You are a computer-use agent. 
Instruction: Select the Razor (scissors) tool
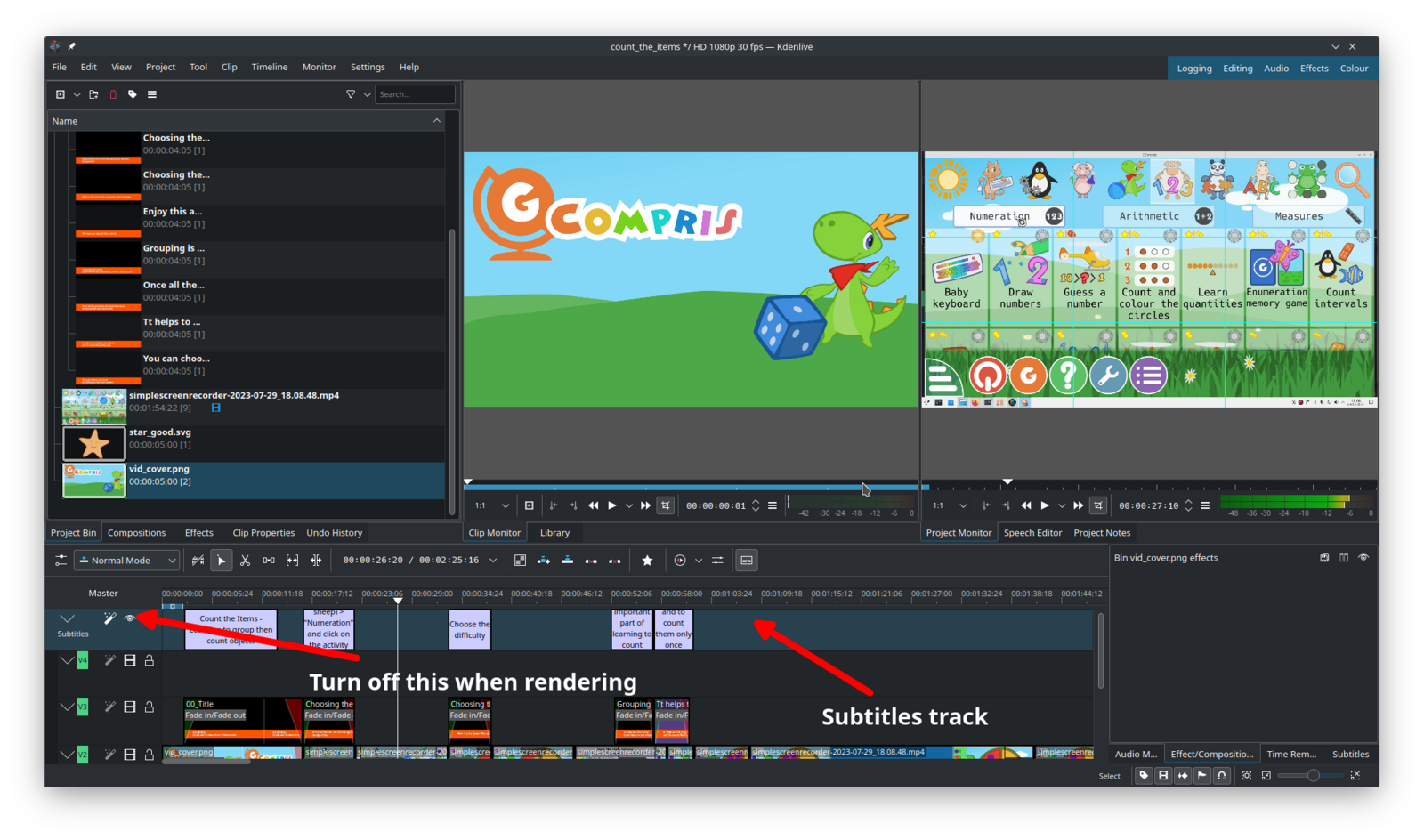pyautogui.click(x=245, y=561)
